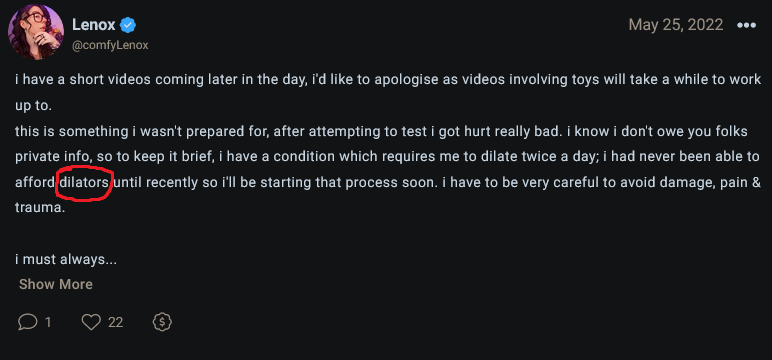Visit the @comfyLenox handle link
Screen dimensions: 772x360
point(110,46)
